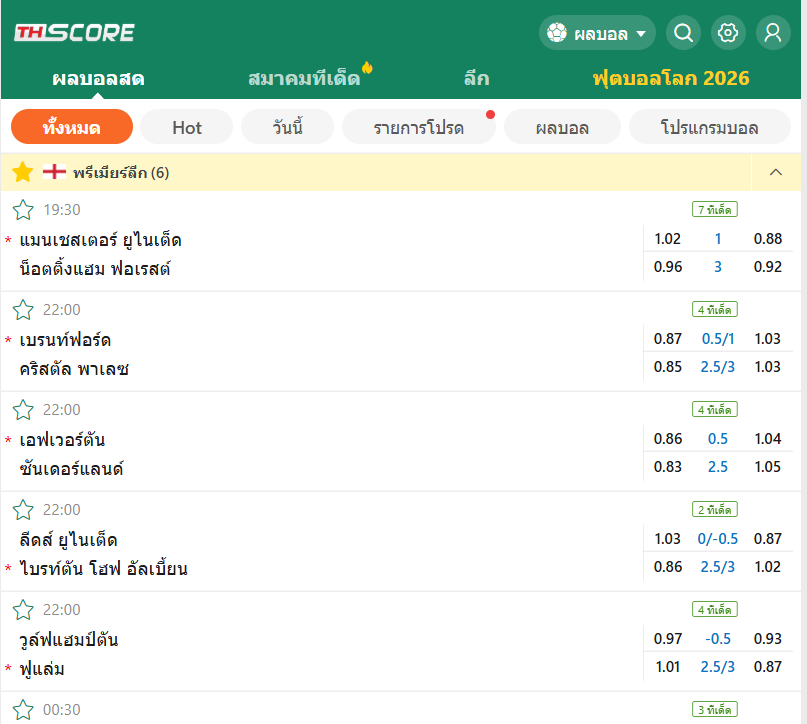The height and width of the screenshot is (724, 807).
Task: Open ฟุตบอลโลก 2026 tab
Action: click(671, 79)
